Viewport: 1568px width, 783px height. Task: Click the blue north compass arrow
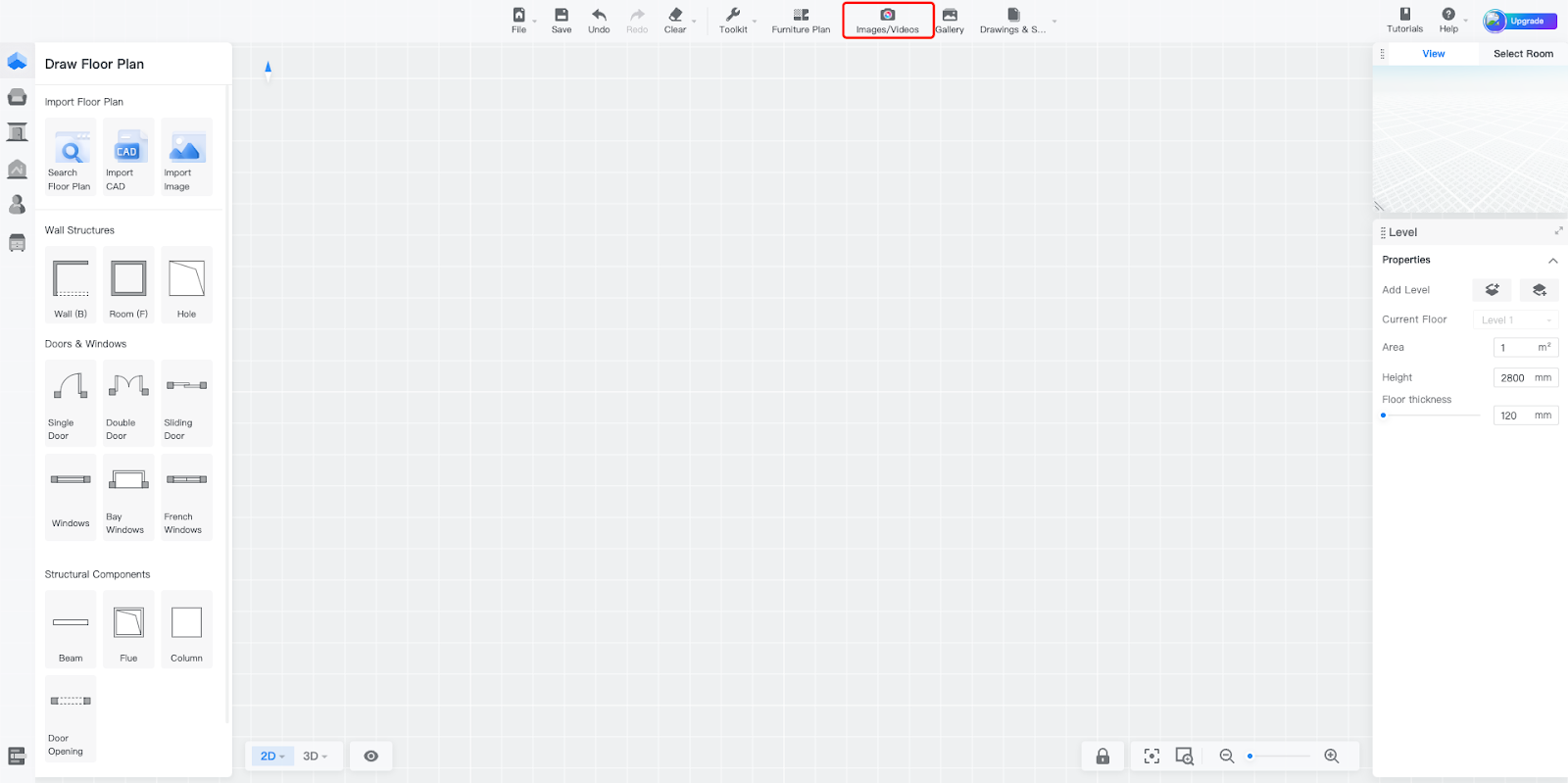click(x=268, y=68)
